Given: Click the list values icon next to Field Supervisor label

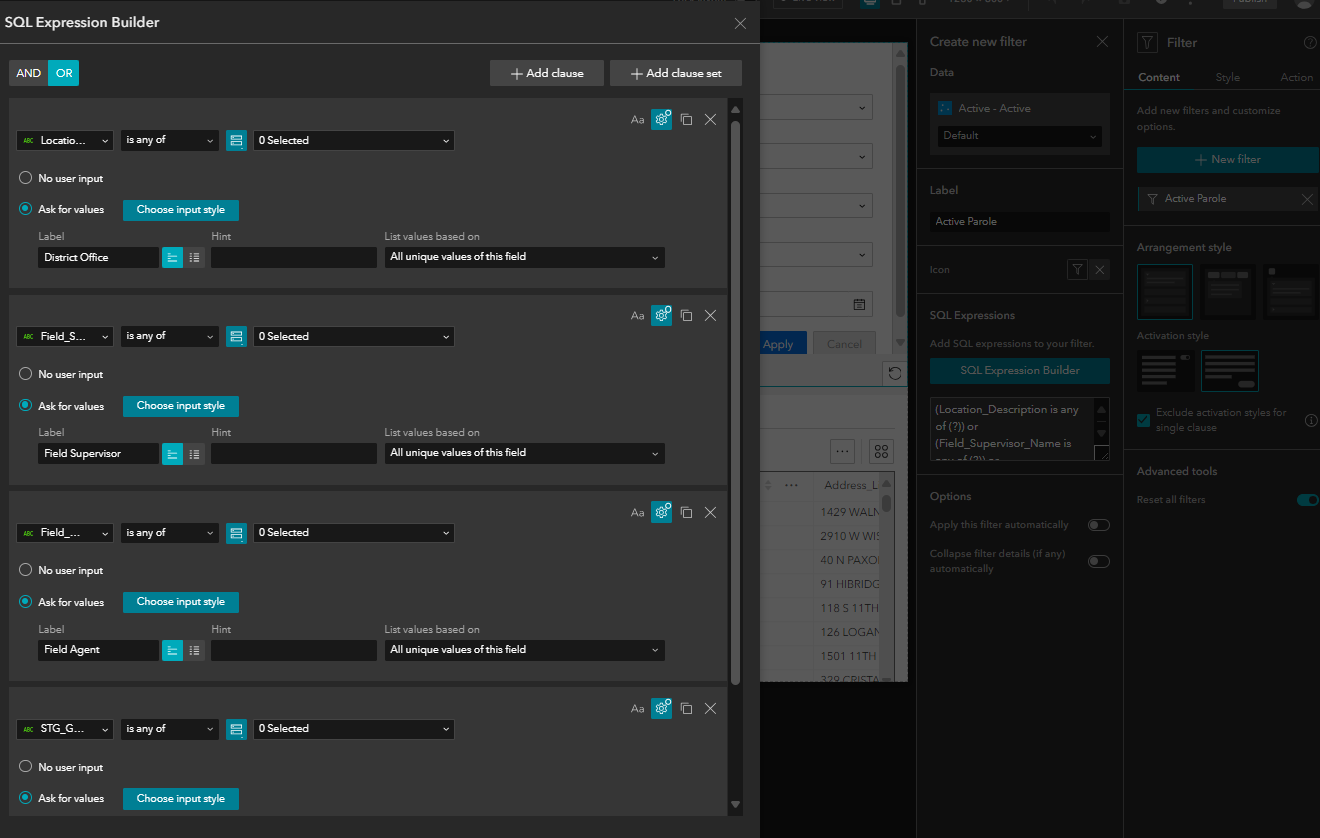Looking at the screenshot, I should click(x=194, y=453).
